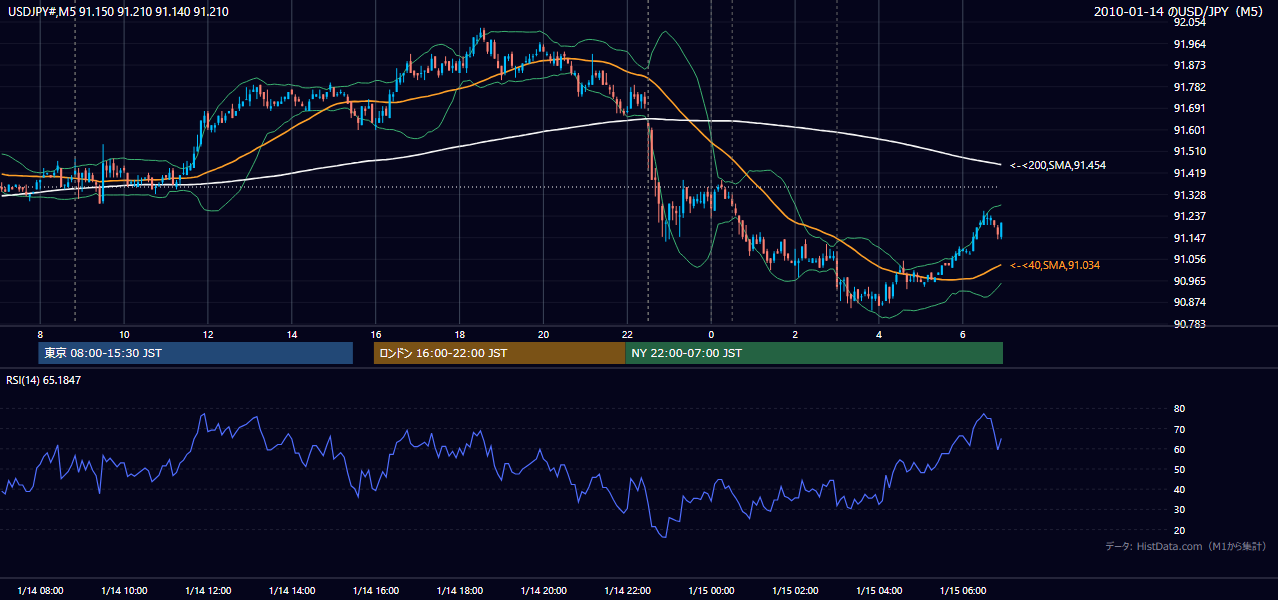Click hour tick 0 under the price chart
Image resolution: width=1278 pixels, height=600 pixels.
pos(711,334)
